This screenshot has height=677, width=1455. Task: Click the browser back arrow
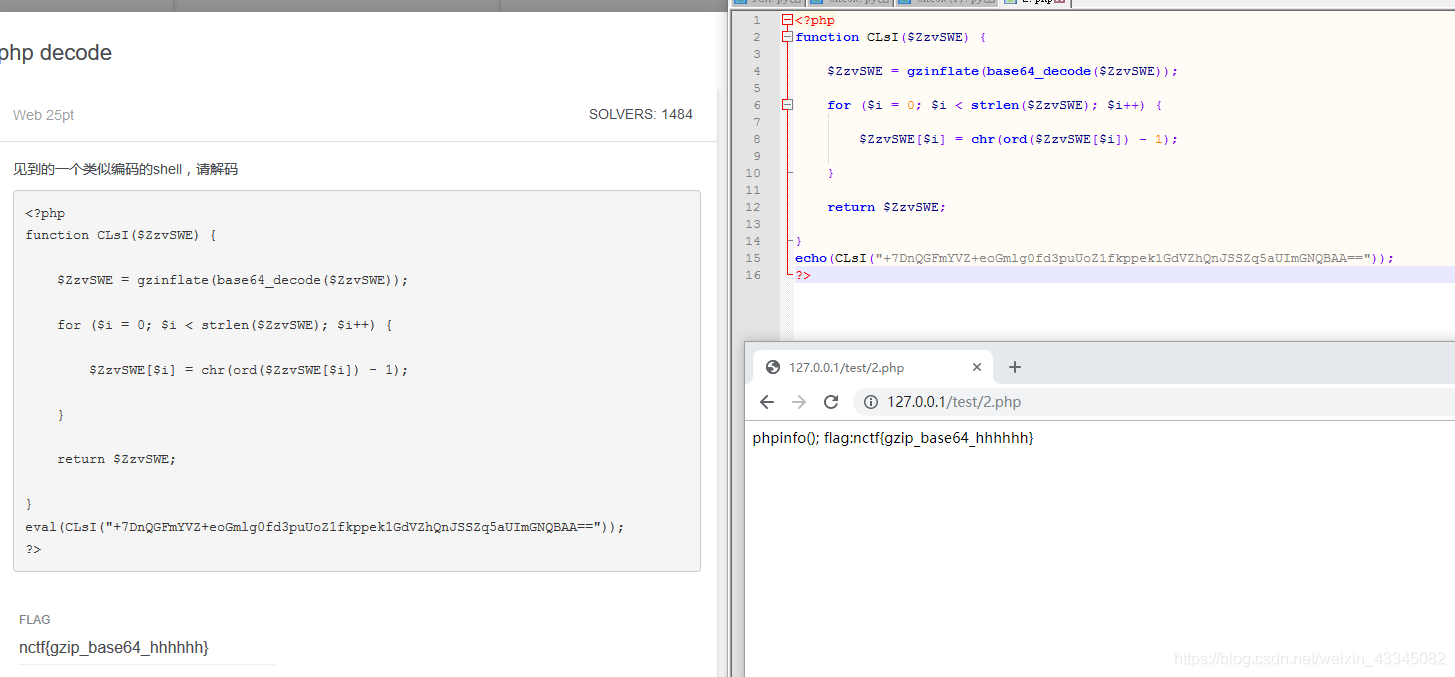[x=767, y=402]
